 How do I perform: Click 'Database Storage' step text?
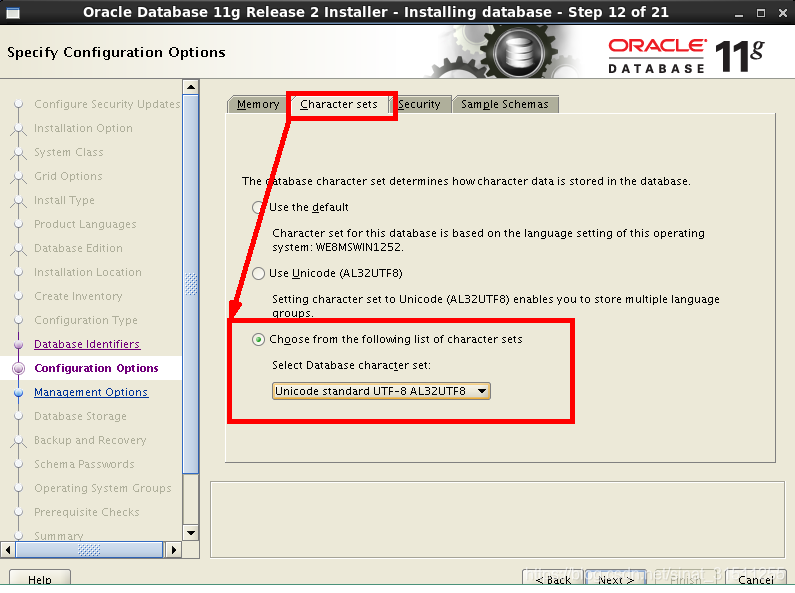tap(80, 416)
